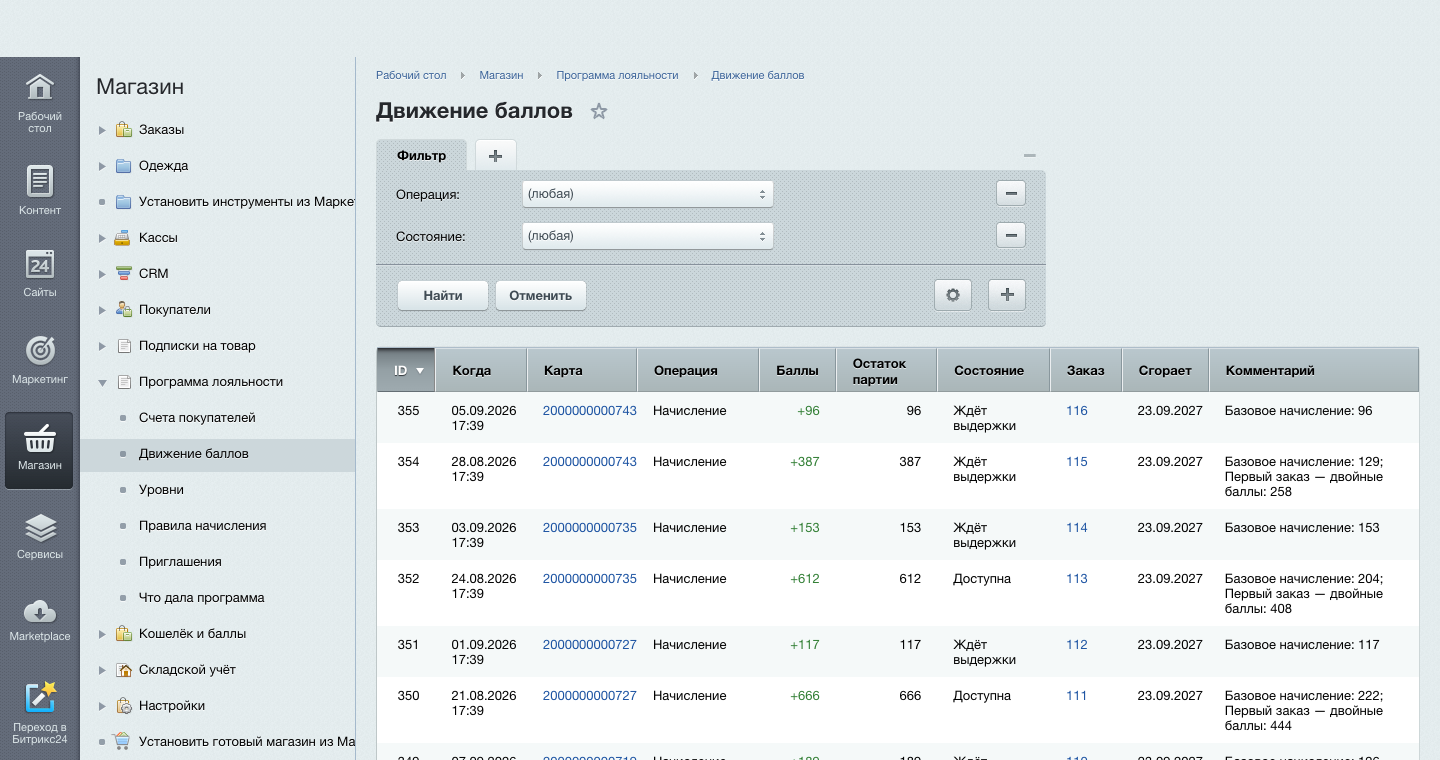Remove the Состояние filter row
This screenshot has height=760, width=1440.
coord(1011,236)
